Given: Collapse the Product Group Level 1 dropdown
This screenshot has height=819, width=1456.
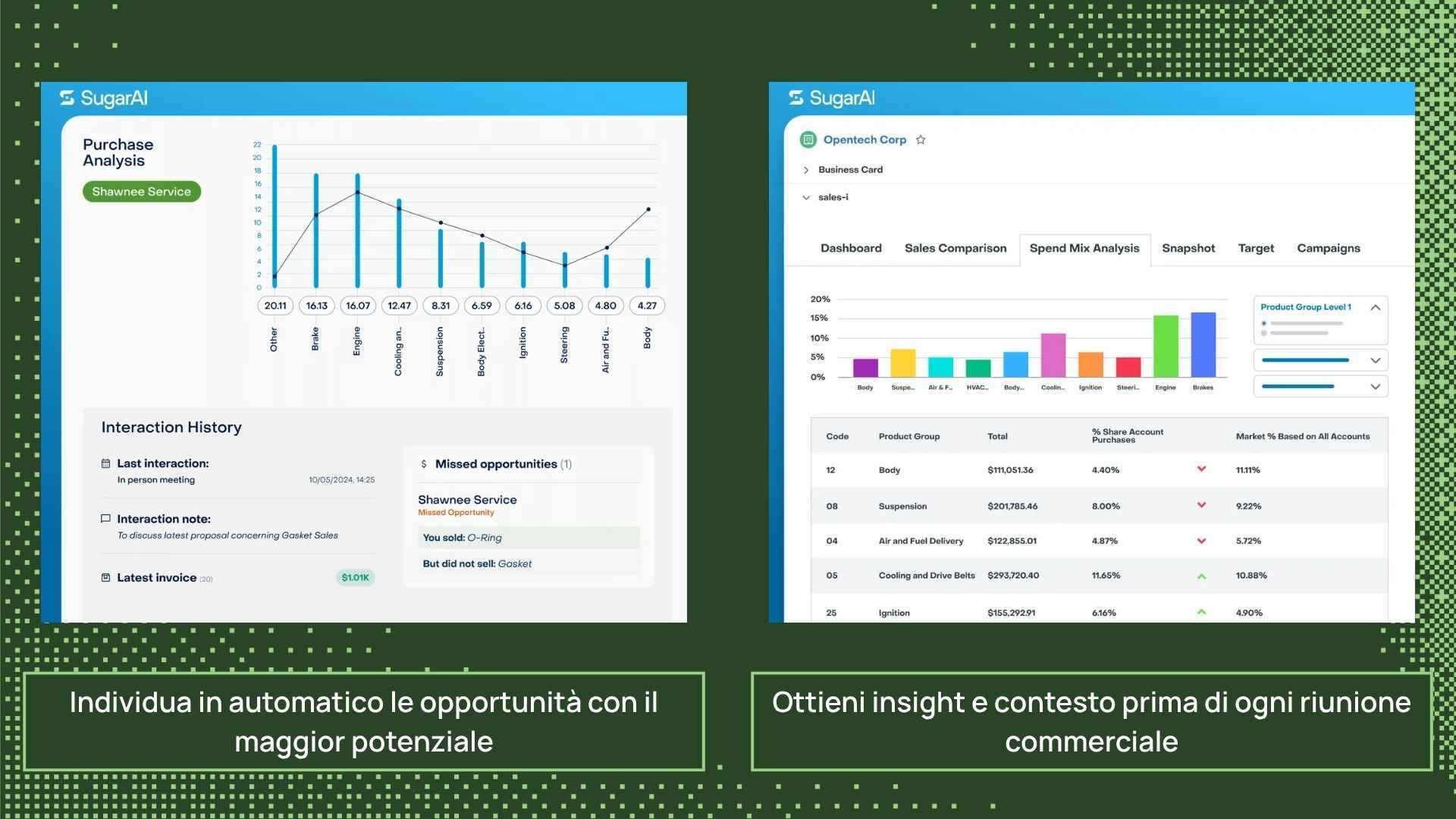Looking at the screenshot, I should pyautogui.click(x=1375, y=307).
